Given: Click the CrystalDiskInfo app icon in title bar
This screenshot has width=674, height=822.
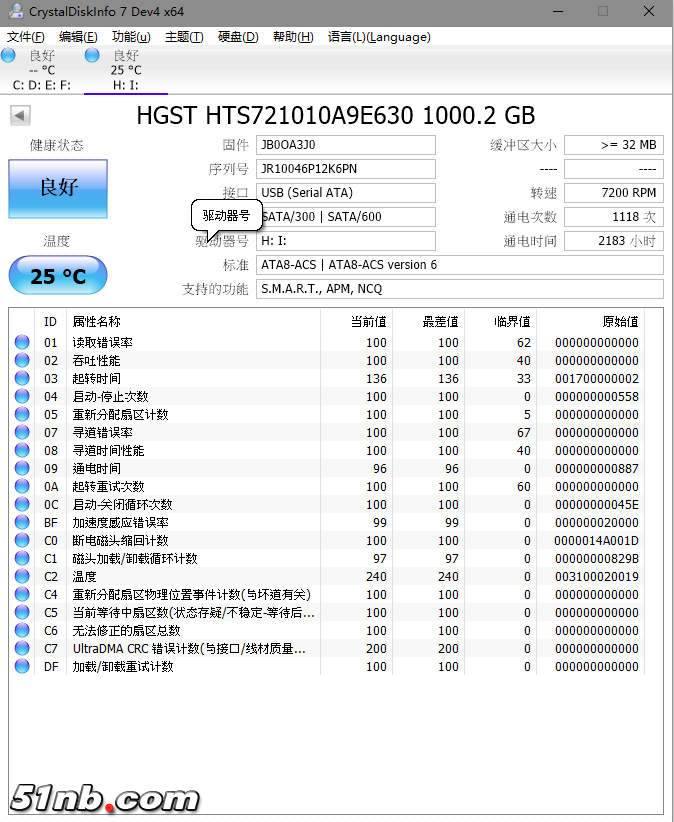Looking at the screenshot, I should pos(14,12).
